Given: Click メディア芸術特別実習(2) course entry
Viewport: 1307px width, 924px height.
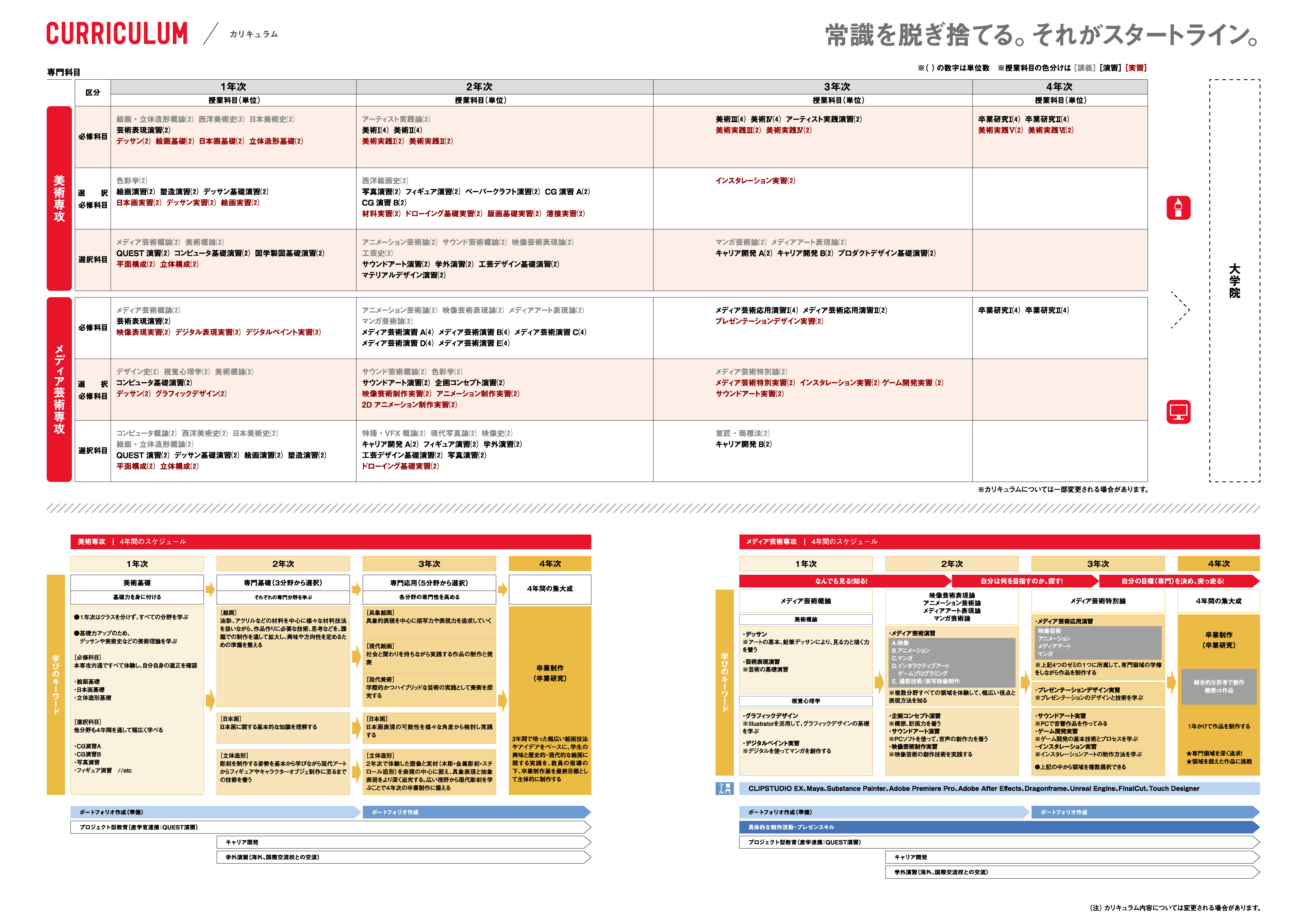Looking at the screenshot, I should pyautogui.click(x=755, y=383).
